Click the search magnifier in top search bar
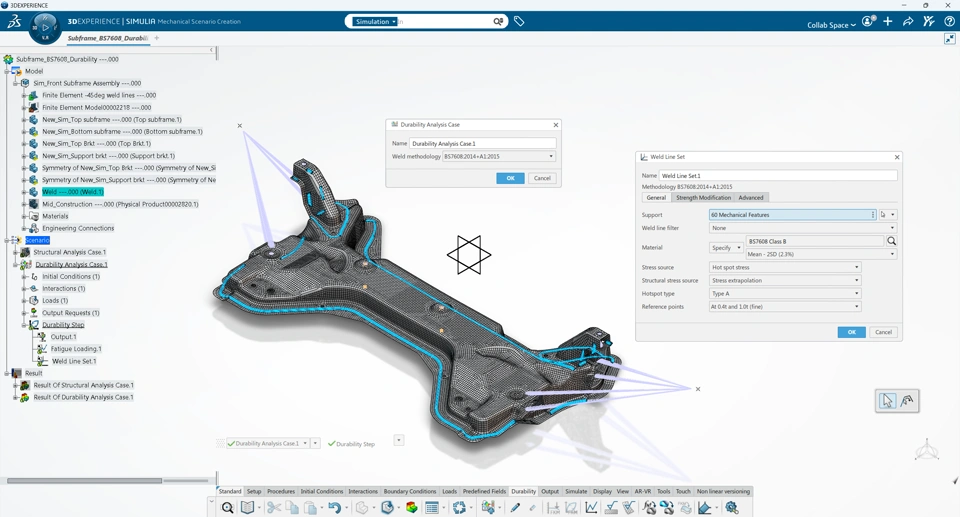Image resolution: width=960 pixels, height=517 pixels. point(498,21)
